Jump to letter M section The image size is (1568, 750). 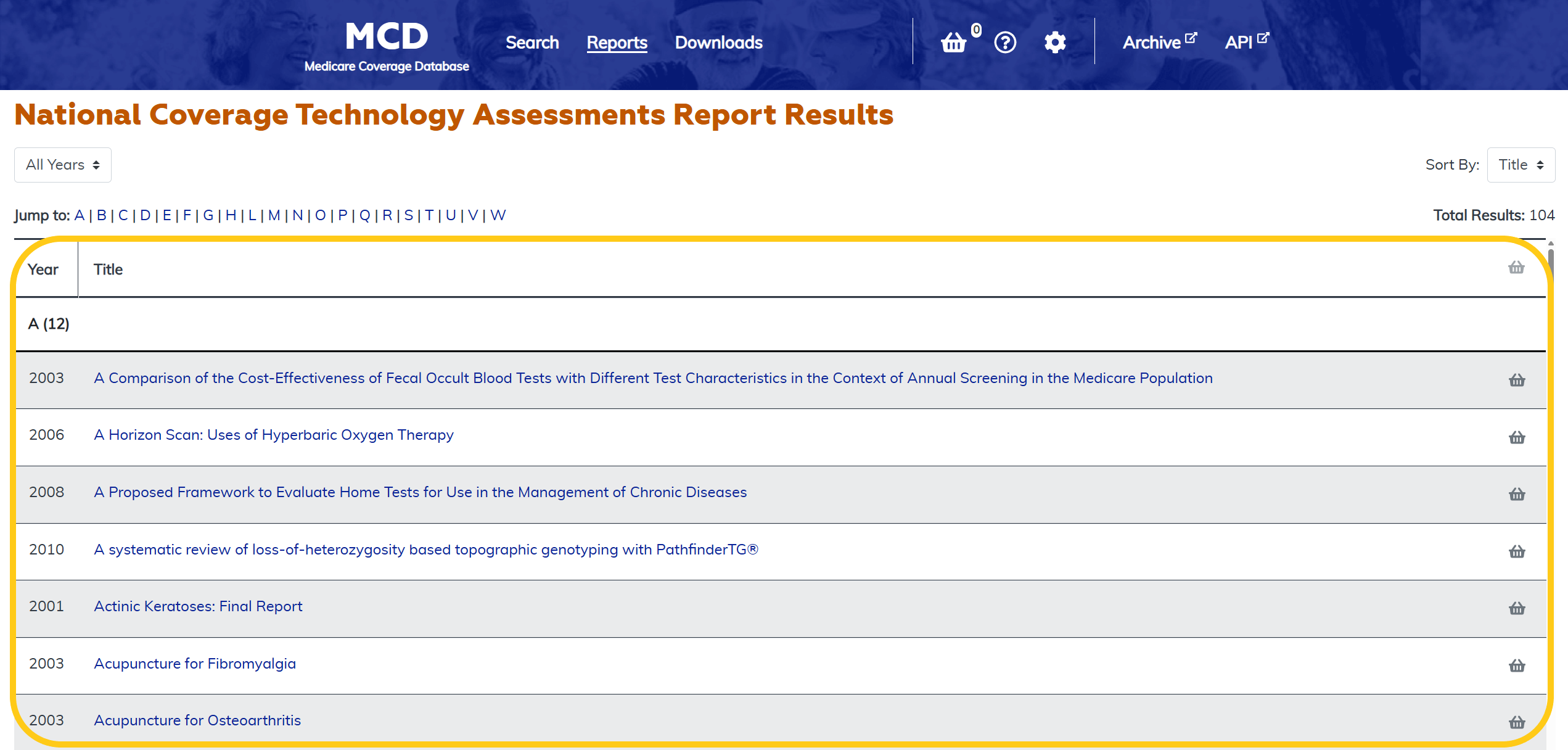coord(274,215)
